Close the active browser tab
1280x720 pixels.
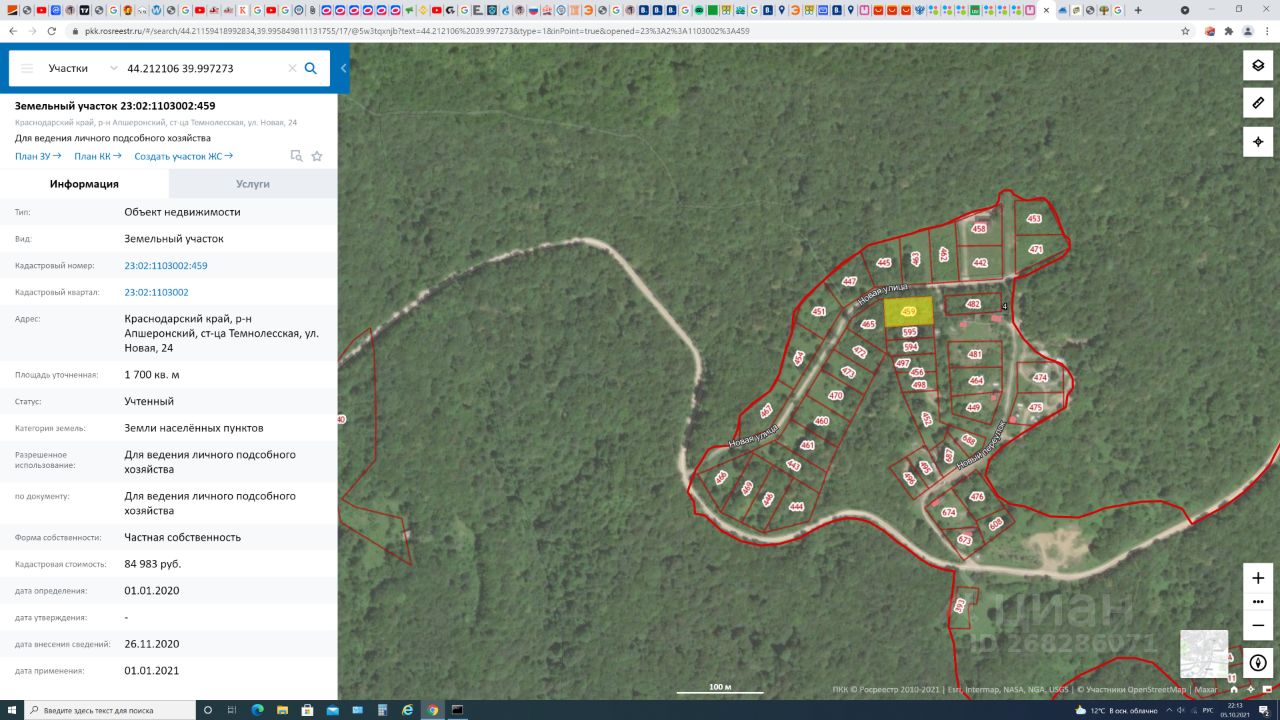(x=1047, y=10)
